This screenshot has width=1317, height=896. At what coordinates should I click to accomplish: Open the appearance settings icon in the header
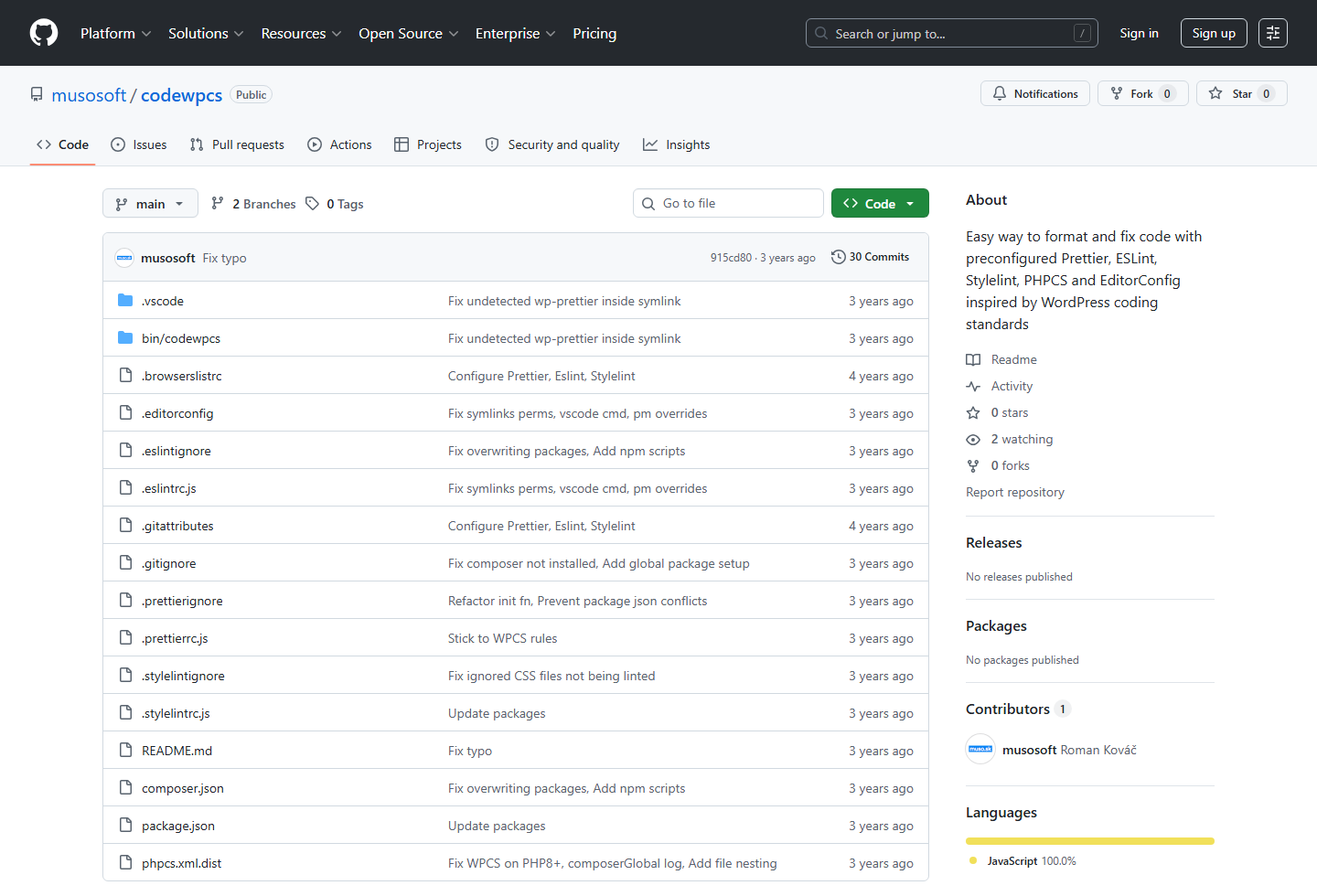point(1273,33)
